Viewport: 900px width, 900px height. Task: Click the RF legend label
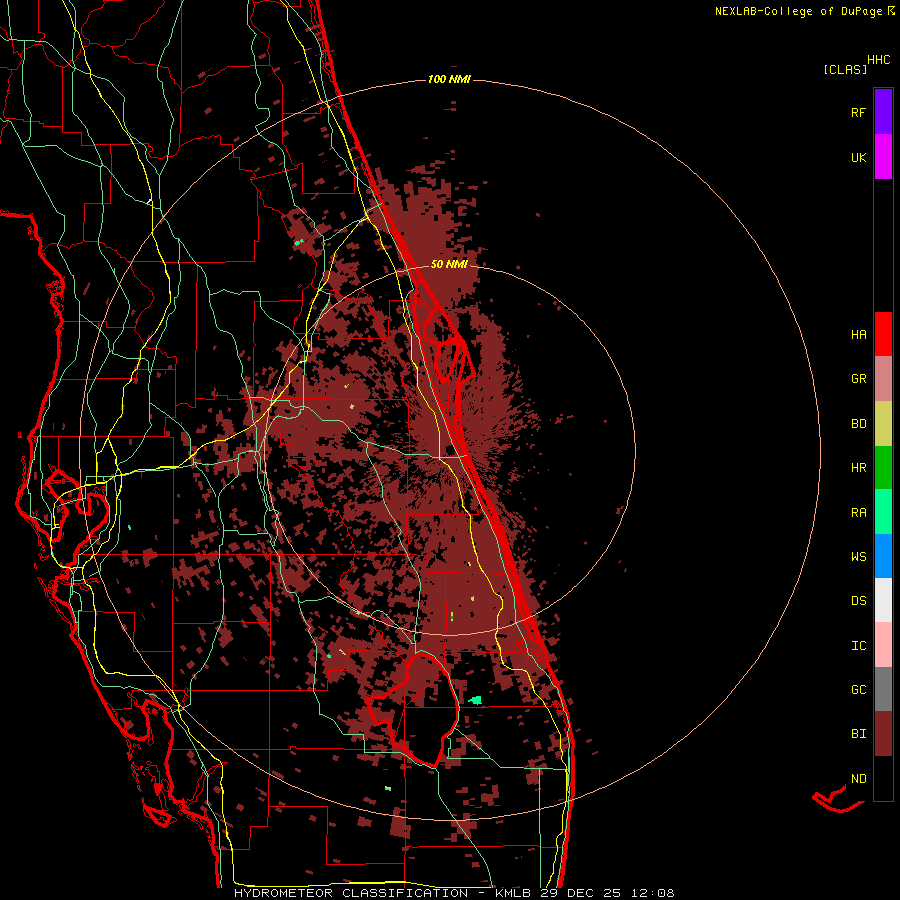858,112
